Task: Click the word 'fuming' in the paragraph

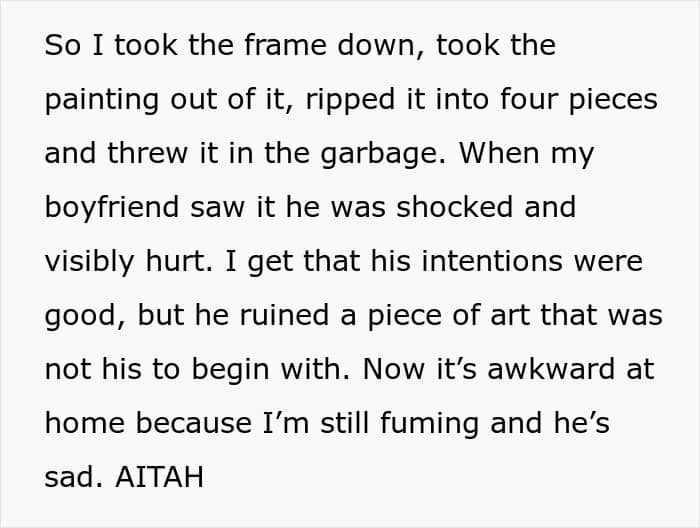Action: 429,424
